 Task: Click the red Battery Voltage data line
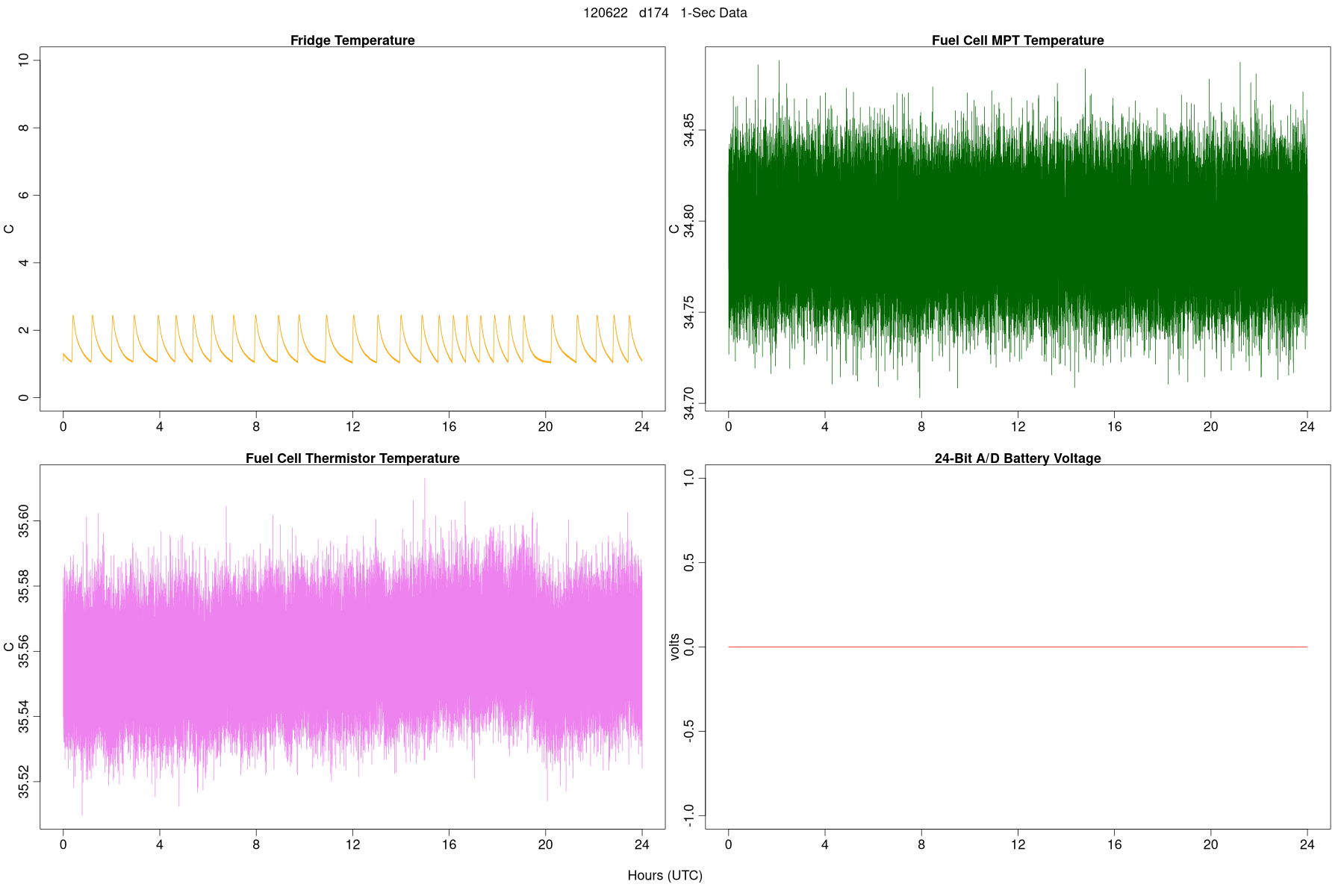[x=1018, y=647]
